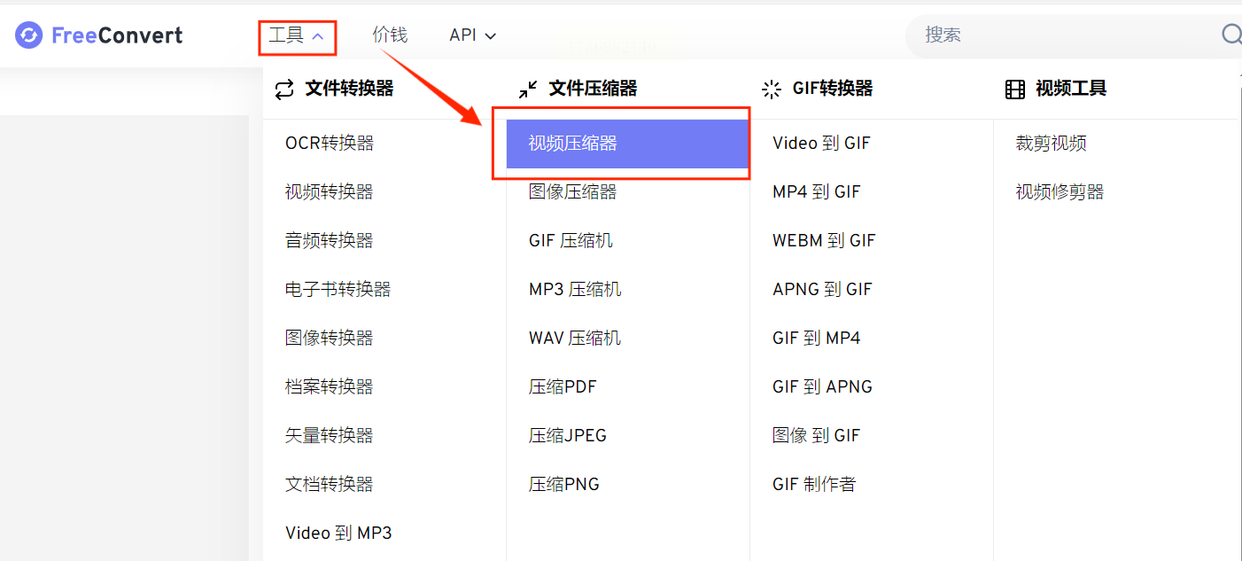The height and width of the screenshot is (561, 1242).
Task: Open MP4 到 GIF
Action: pyautogui.click(x=816, y=192)
